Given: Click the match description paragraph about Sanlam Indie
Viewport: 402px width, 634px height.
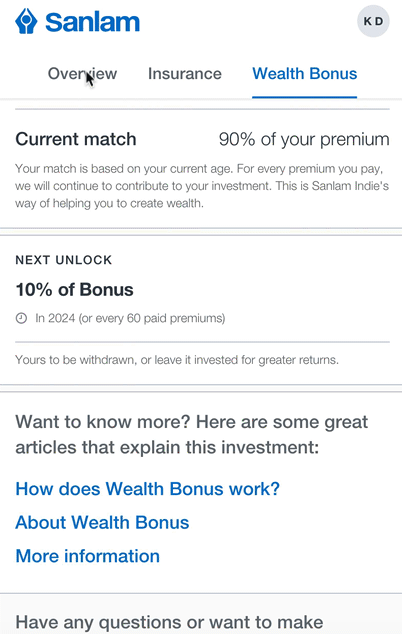Looking at the screenshot, I should (202, 186).
